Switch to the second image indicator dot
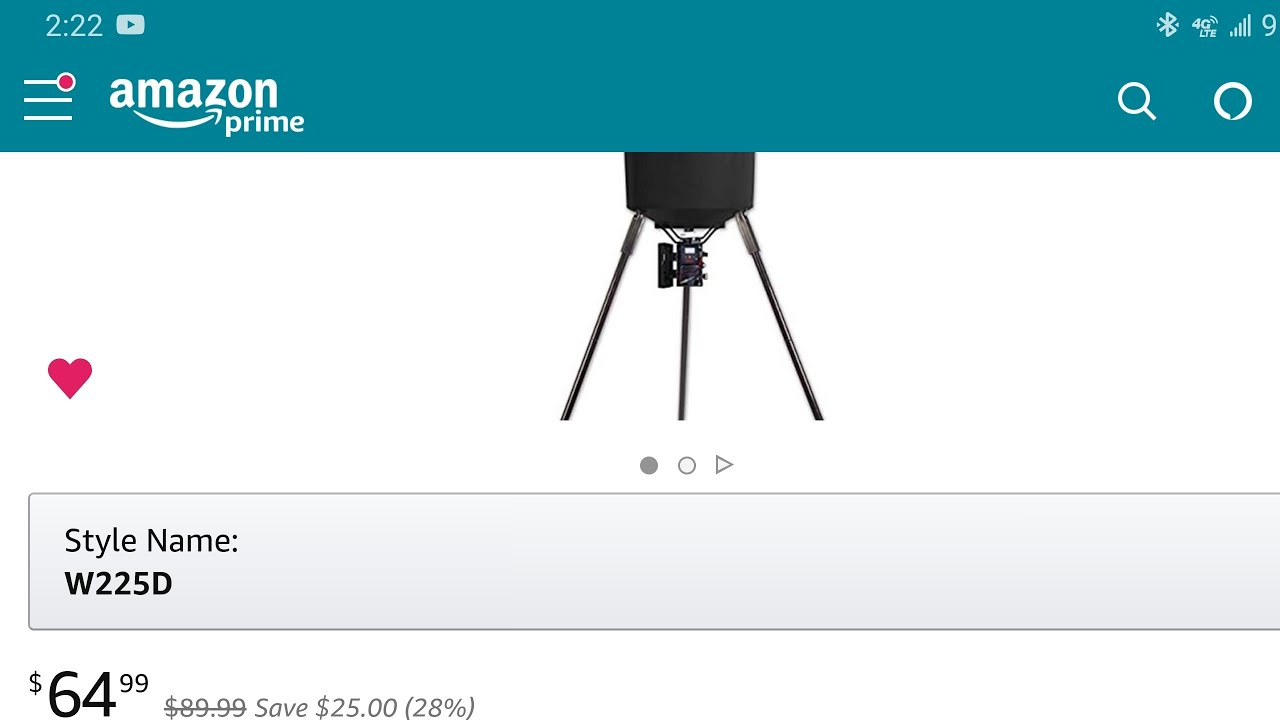Image resolution: width=1280 pixels, height=720 pixels. tap(687, 465)
